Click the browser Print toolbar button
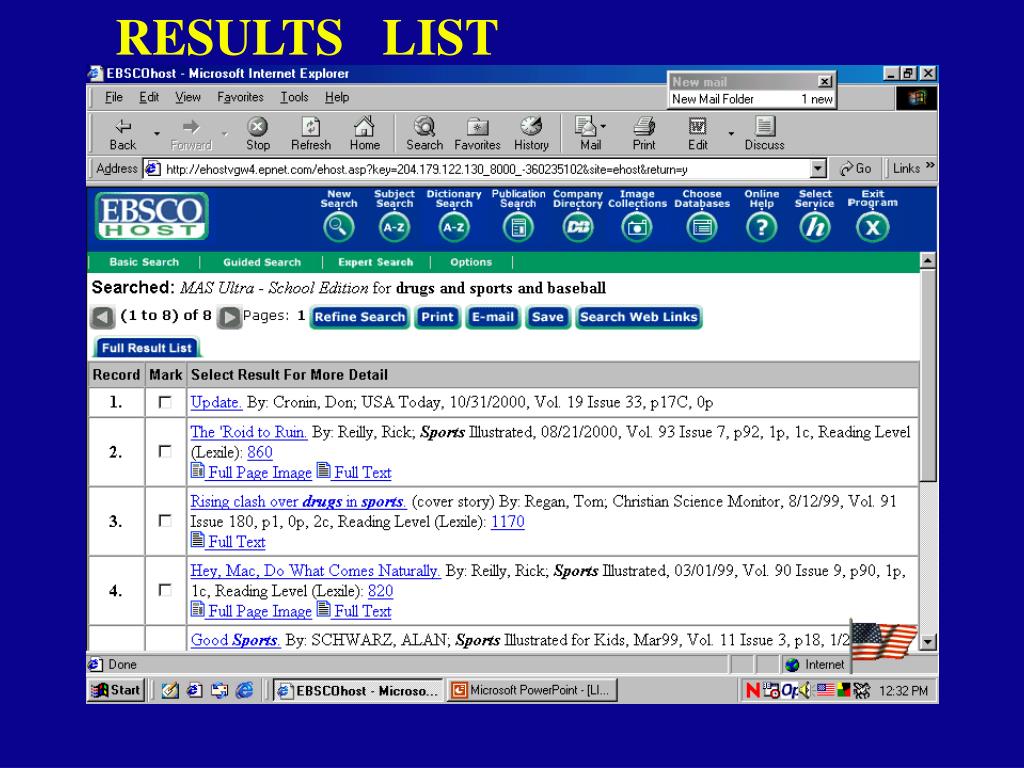 [644, 134]
